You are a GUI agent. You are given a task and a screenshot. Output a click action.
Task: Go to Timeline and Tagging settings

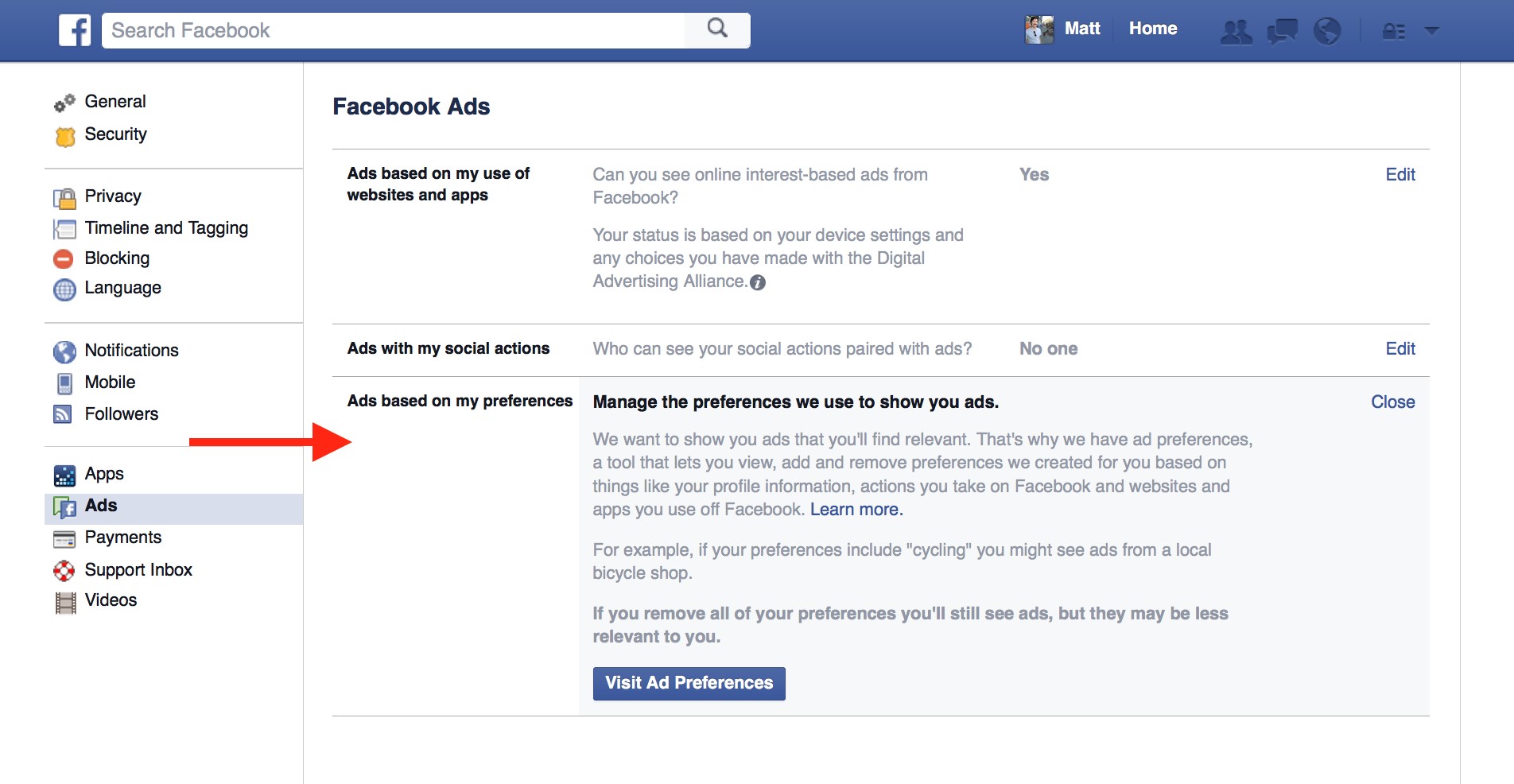pos(166,228)
